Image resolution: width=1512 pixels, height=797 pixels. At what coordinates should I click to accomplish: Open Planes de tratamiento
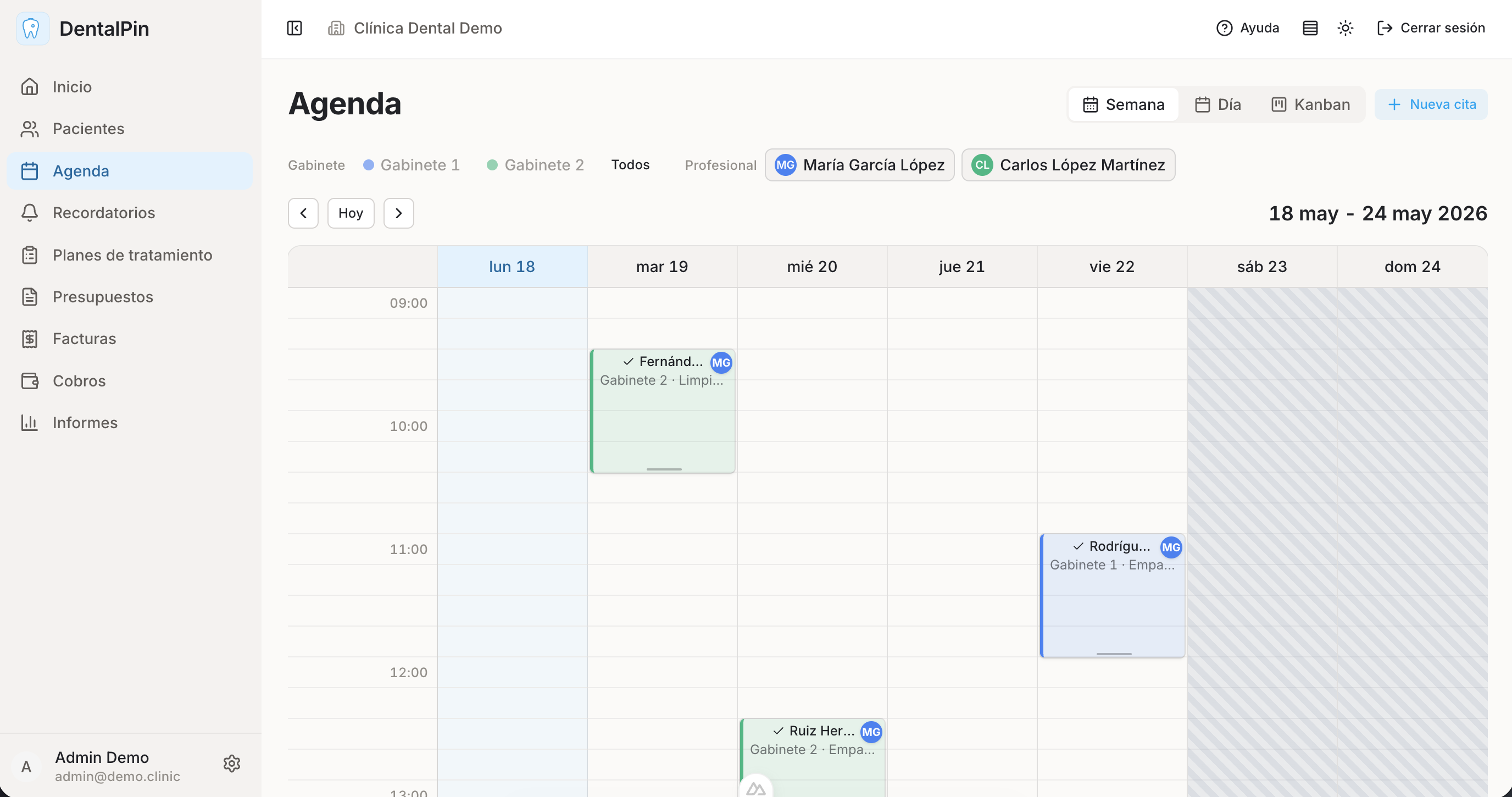coord(129,255)
